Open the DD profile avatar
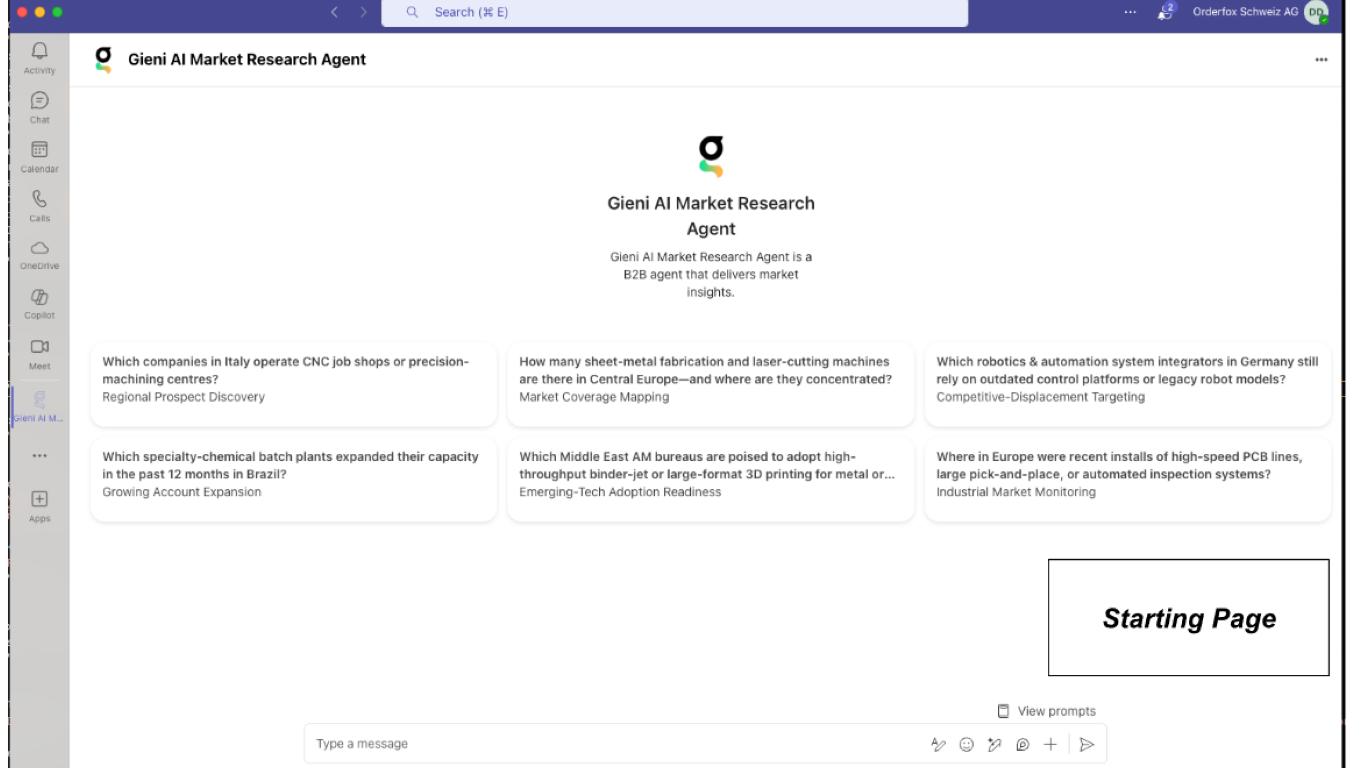The width and height of the screenshot is (1366, 768). 1316,12
